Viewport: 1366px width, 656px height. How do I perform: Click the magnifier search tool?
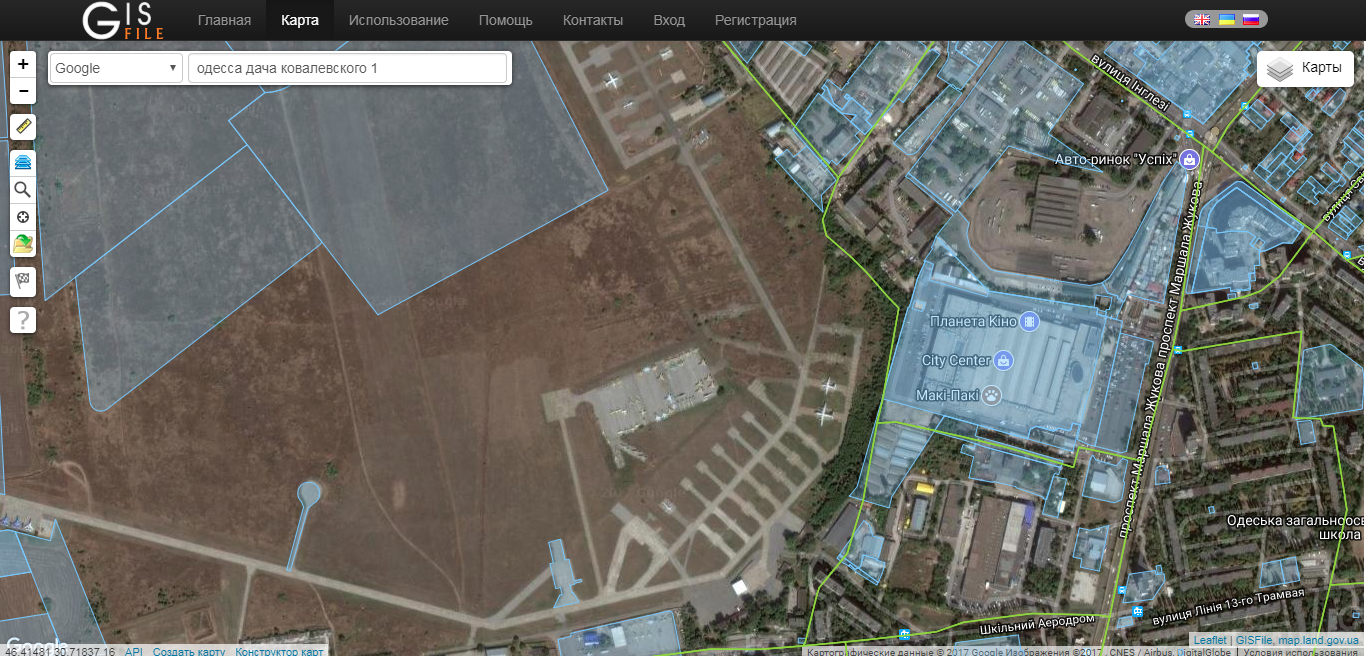[23, 189]
